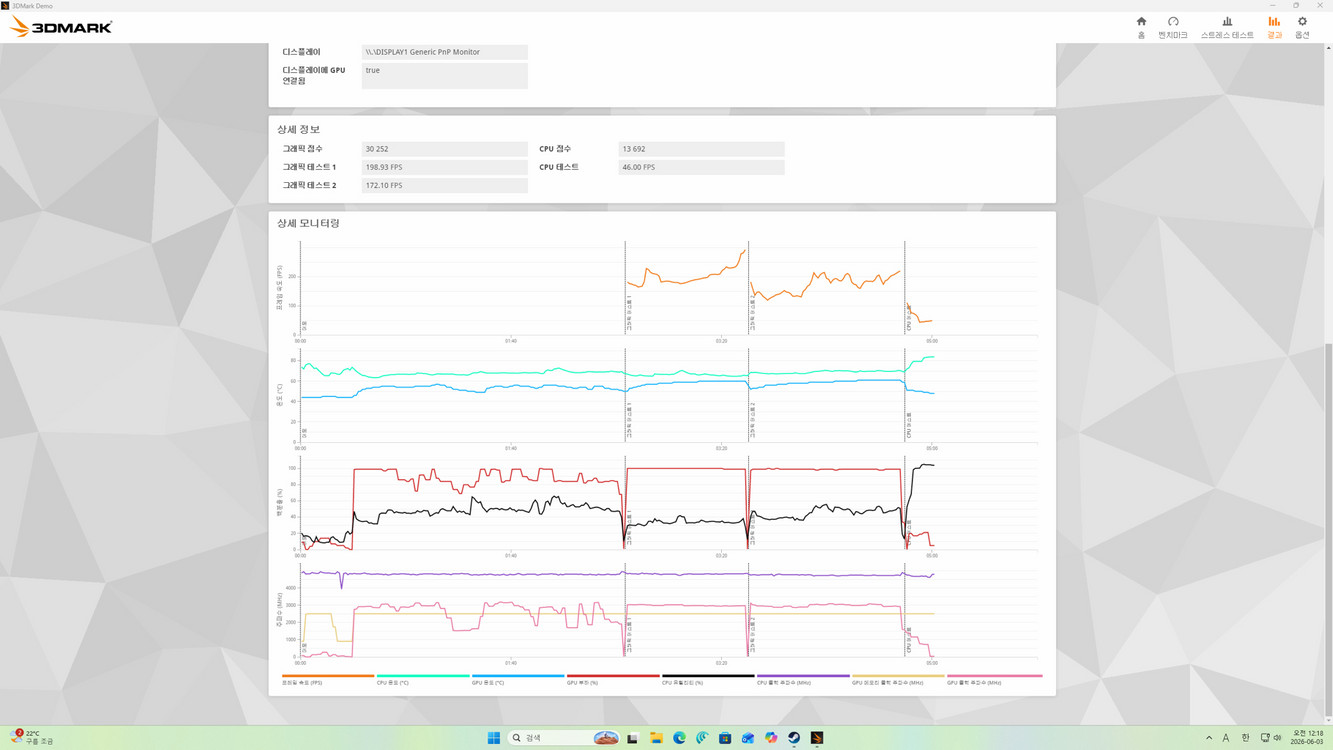This screenshot has width=1333, height=750.
Task: Open Microsoft Edge from the taskbar
Action: [x=679, y=738]
